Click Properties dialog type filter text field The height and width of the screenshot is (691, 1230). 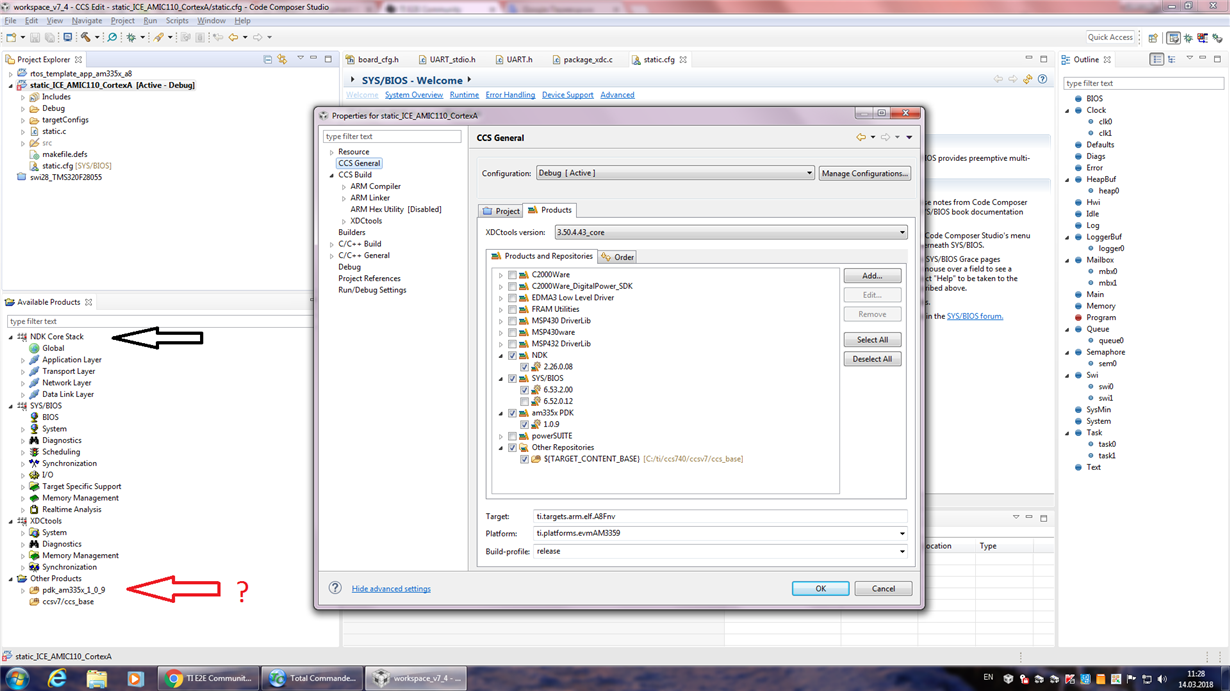(x=392, y=136)
